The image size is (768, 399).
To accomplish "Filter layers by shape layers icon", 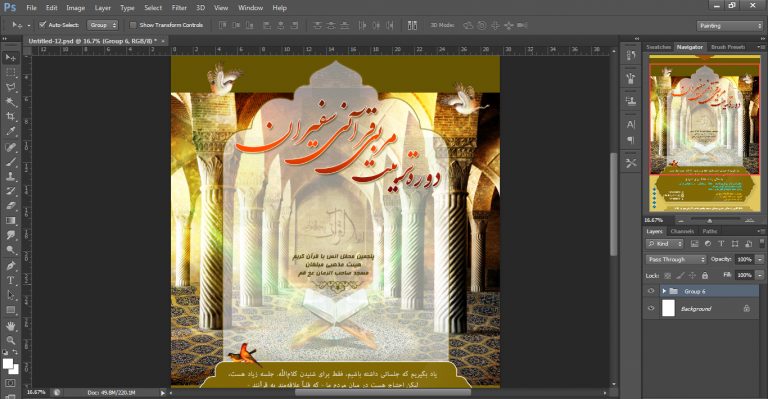I will click(x=735, y=243).
